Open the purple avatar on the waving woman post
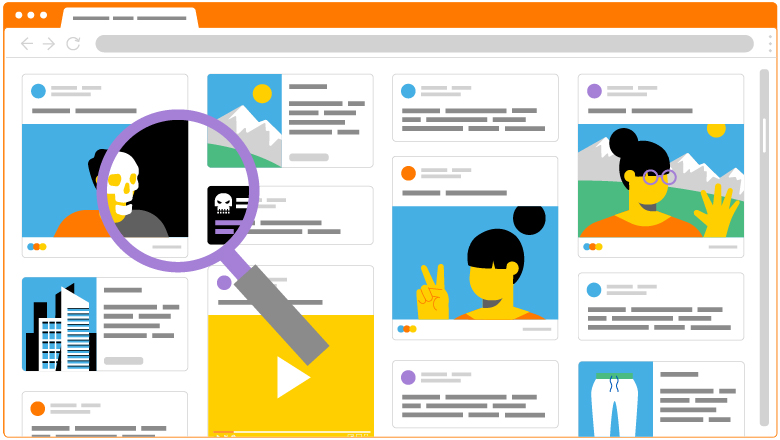Screen dimensions: 780x440 (x=594, y=91)
